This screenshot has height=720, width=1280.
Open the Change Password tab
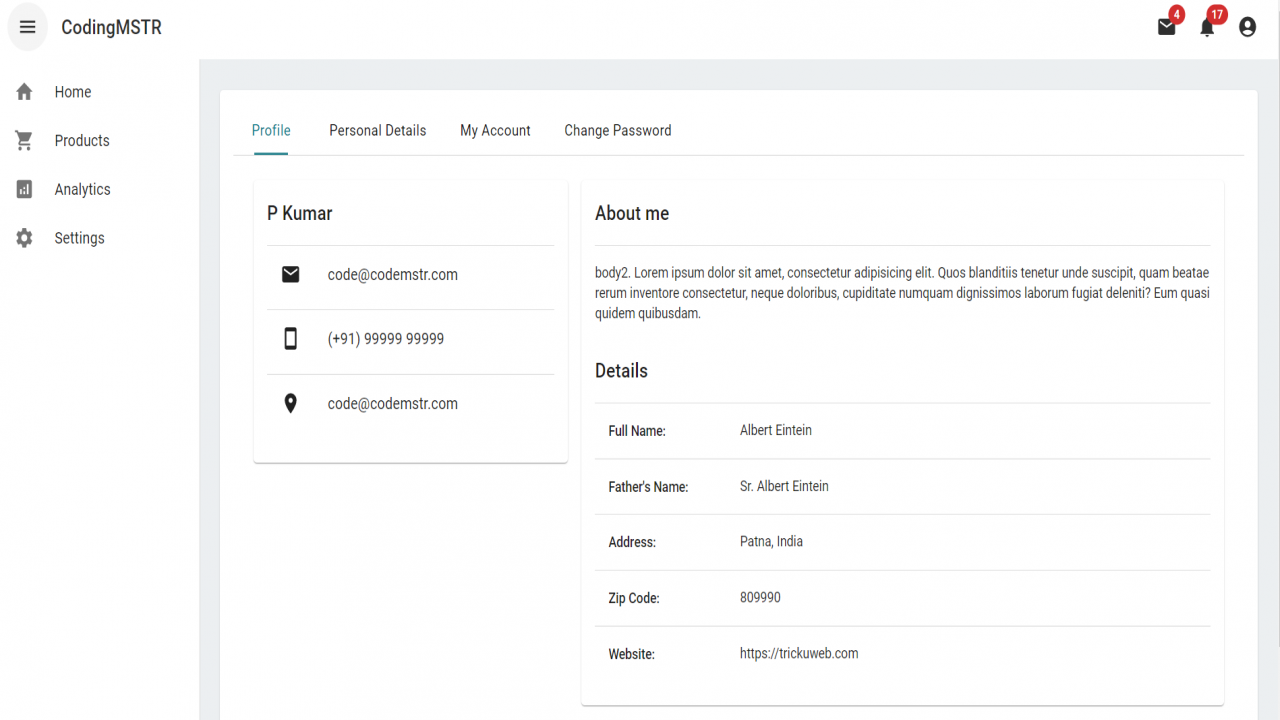[618, 131]
